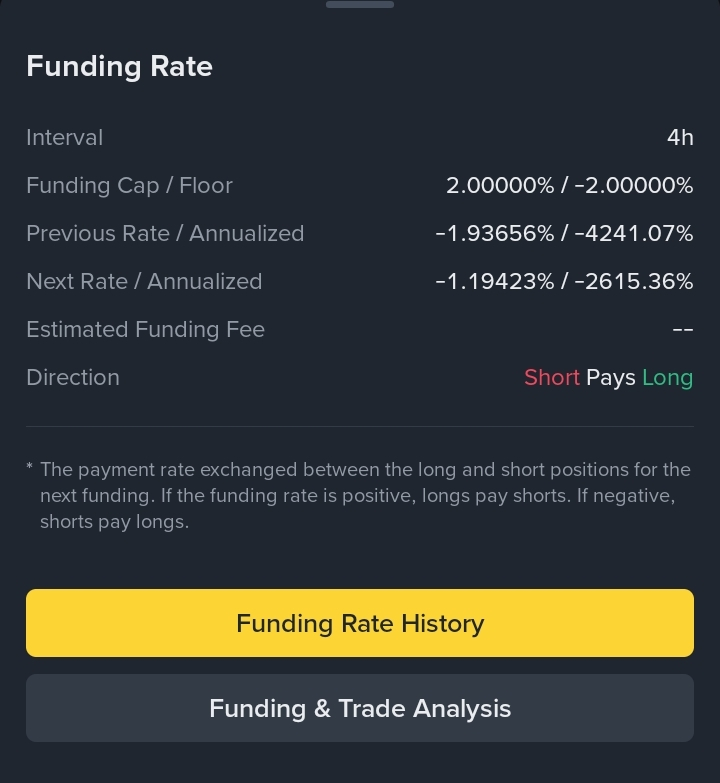This screenshot has width=720, height=783.
Task: Click the green Long word
Action: pyautogui.click(x=668, y=378)
